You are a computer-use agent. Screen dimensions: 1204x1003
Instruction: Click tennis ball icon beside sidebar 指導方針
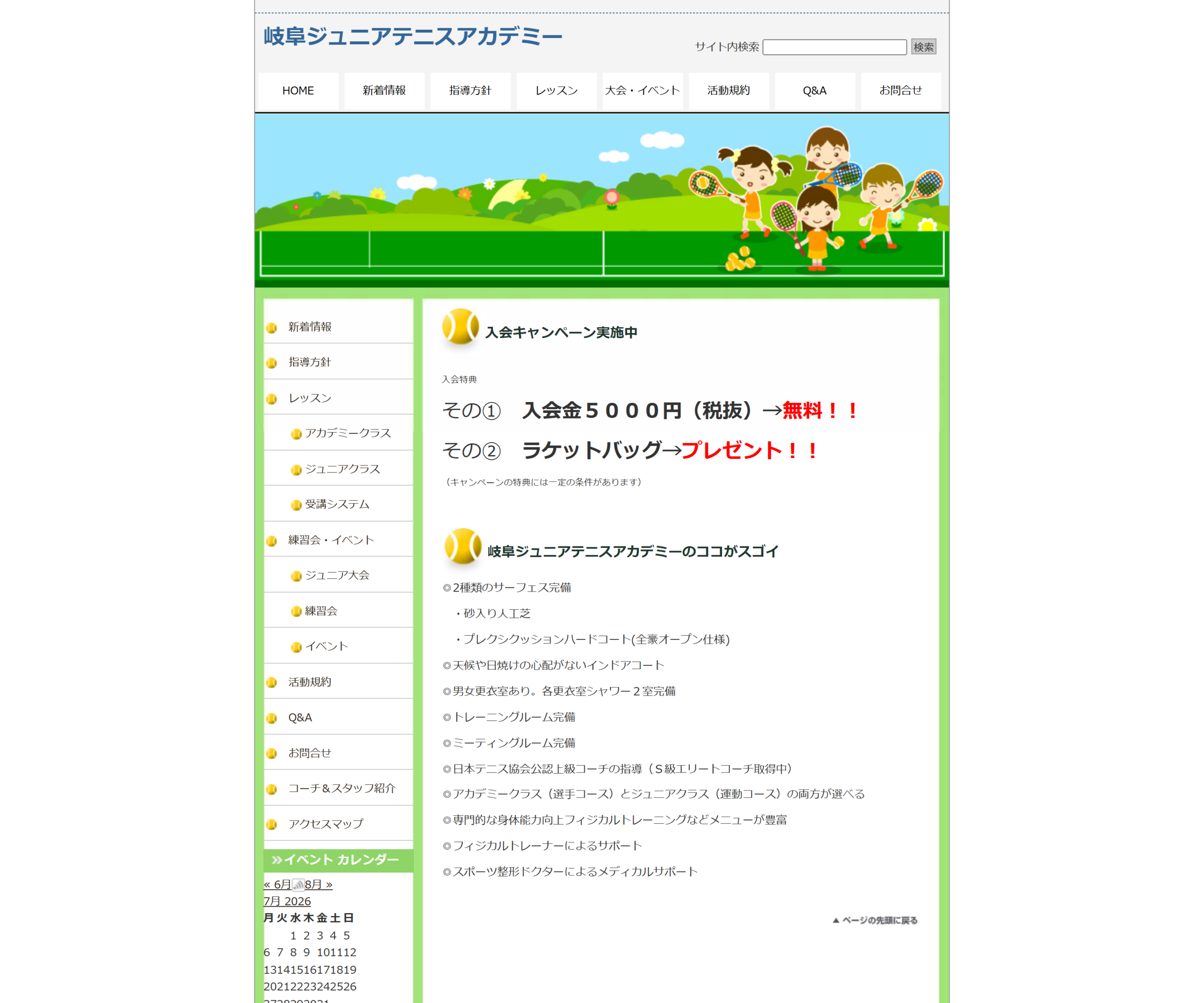272,363
